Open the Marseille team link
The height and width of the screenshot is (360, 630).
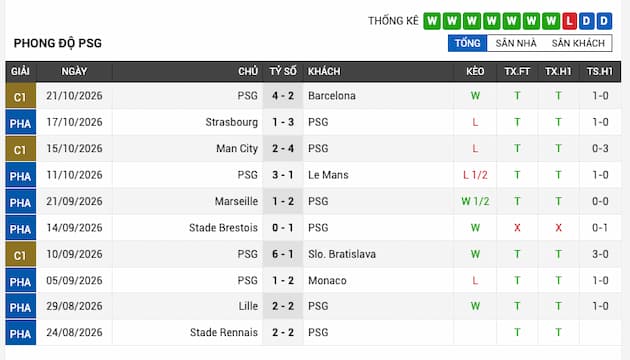(236, 201)
